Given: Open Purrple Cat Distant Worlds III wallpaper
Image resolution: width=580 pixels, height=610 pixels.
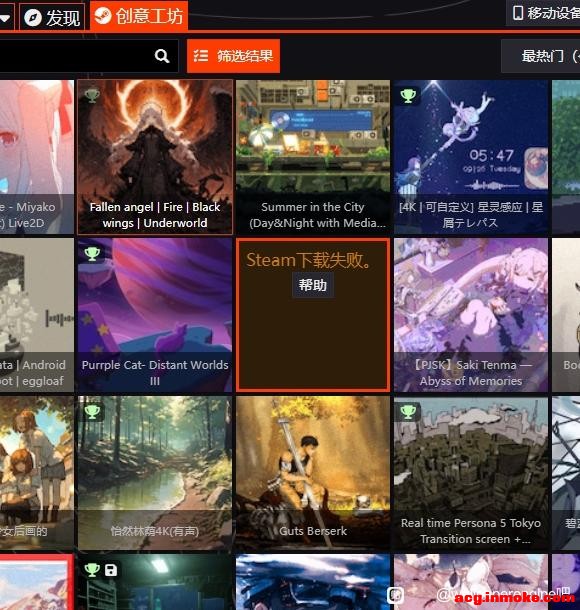Looking at the screenshot, I should click(x=155, y=315).
